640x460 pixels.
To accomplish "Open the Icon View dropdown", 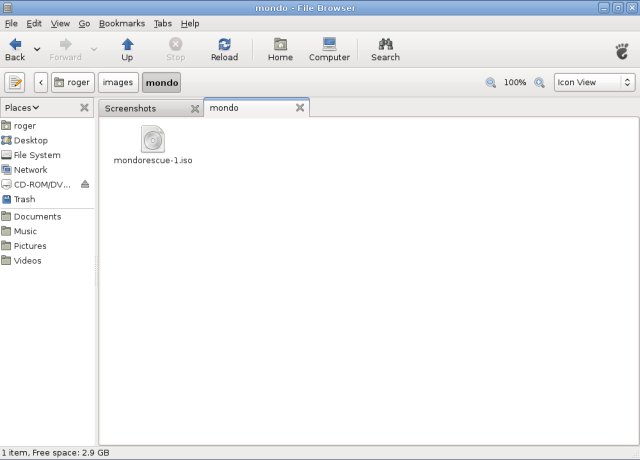I will coord(594,82).
